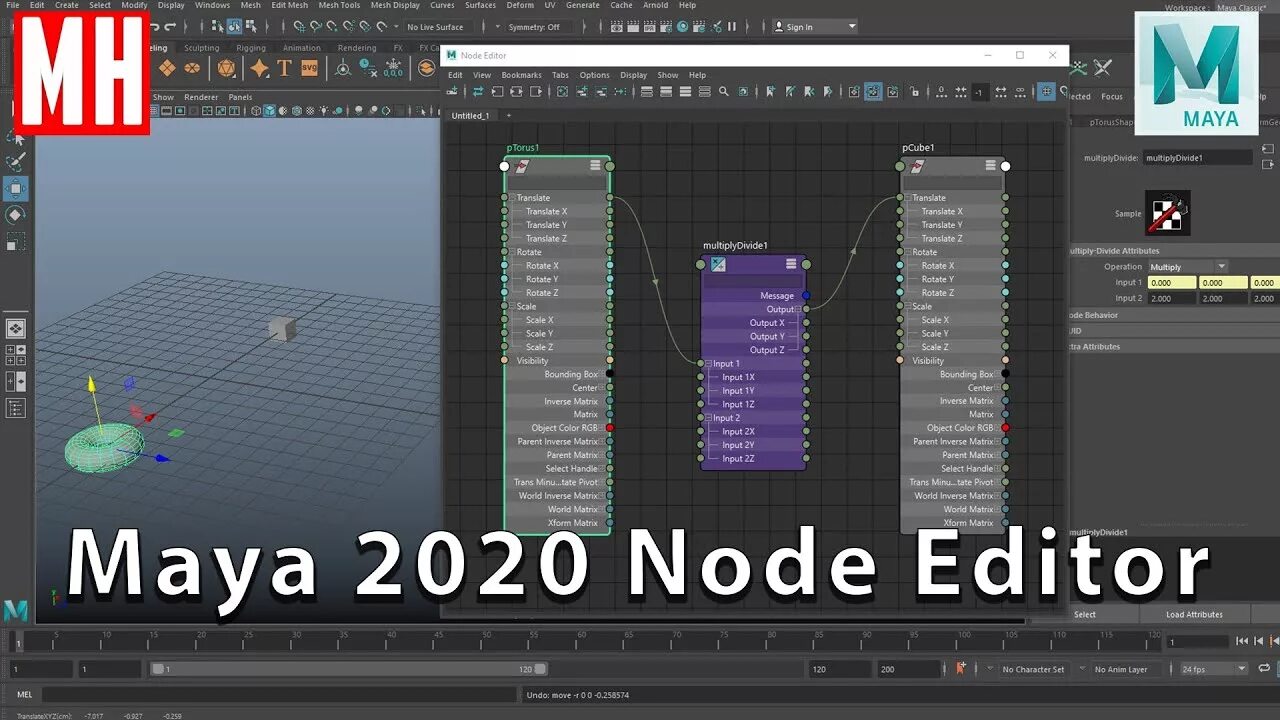Viewport: 1280px width, 720px height.
Task: Open Bookmarks menu in Node Editor
Action: (x=521, y=75)
